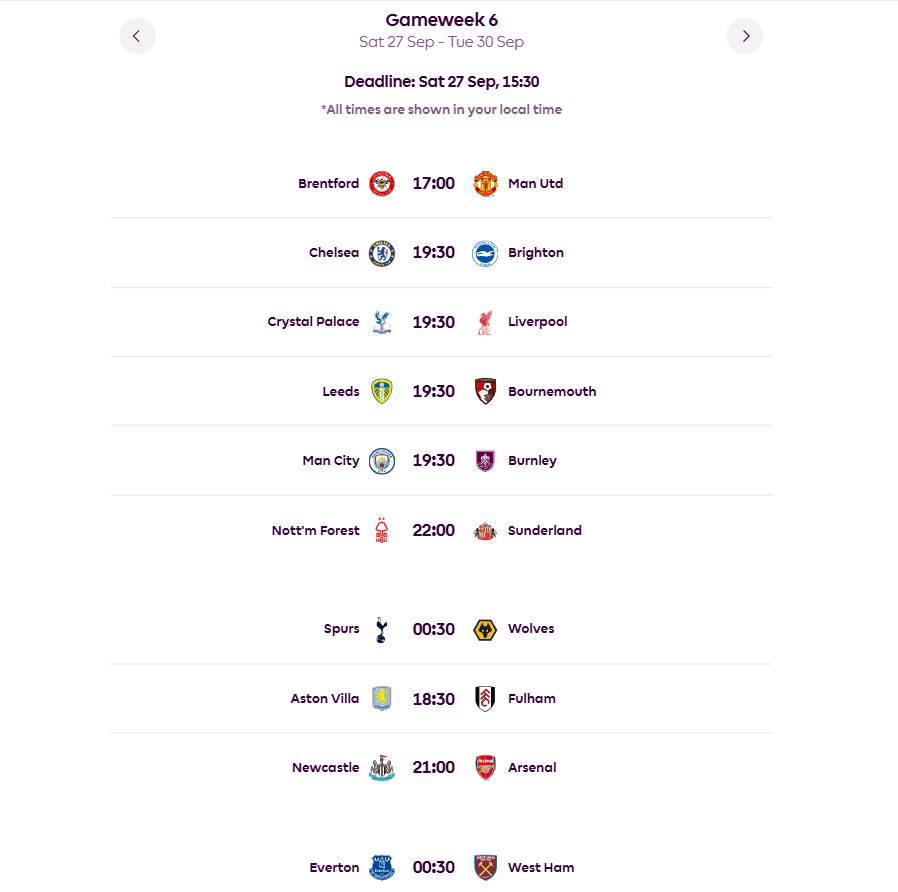The image size is (898, 892).
Task: Select the Chelsea club badge
Action: click(382, 253)
